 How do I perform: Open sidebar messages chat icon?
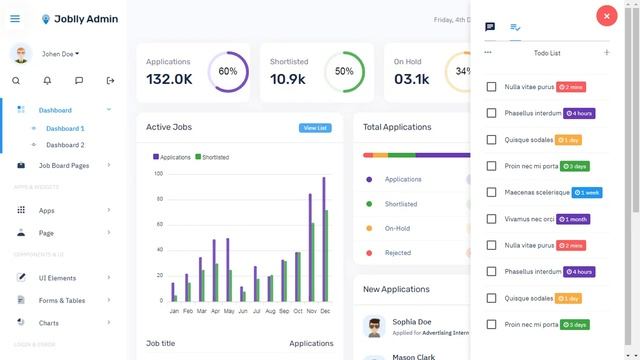[79, 81]
